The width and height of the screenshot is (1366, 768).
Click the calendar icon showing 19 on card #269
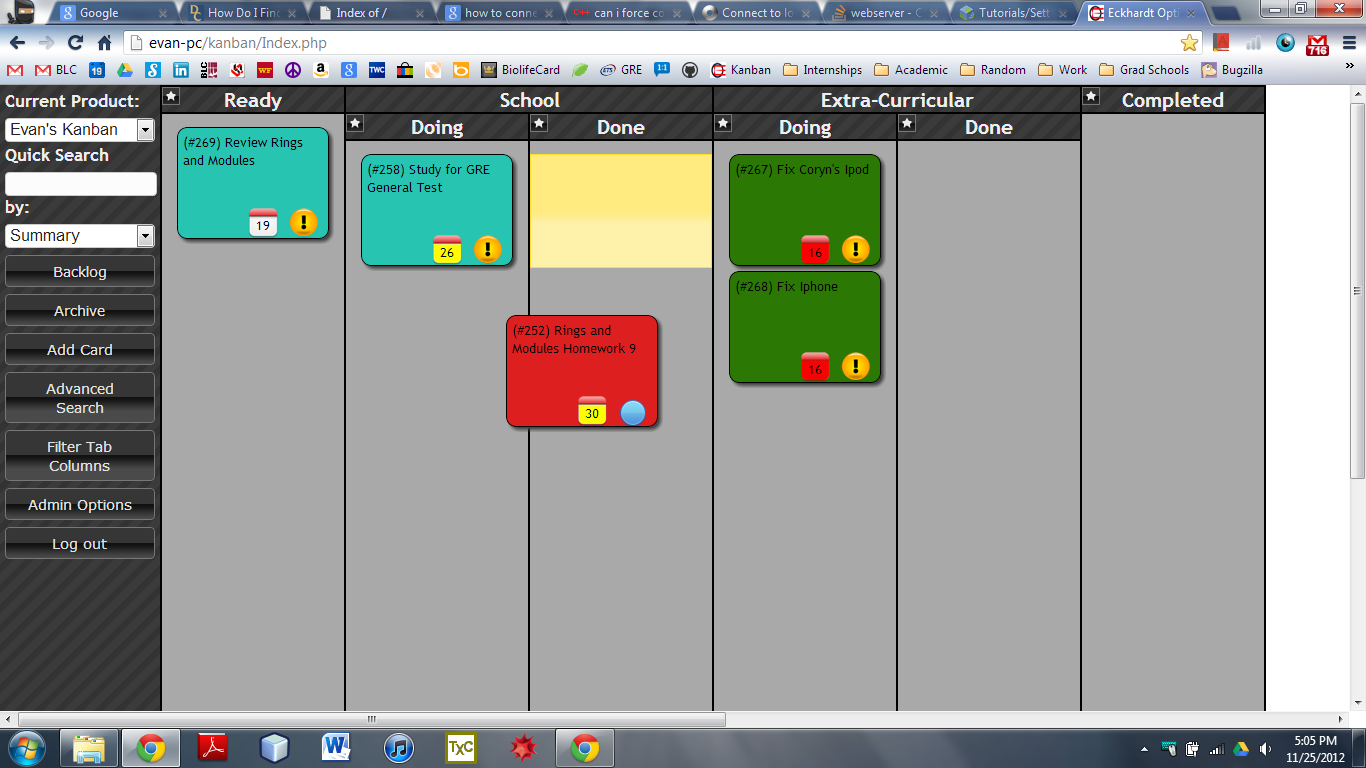pyautogui.click(x=263, y=222)
